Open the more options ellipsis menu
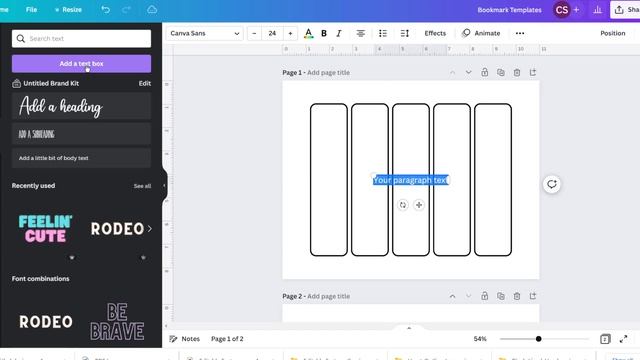The height and width of the screenshot is (360, 640). coord(520,33)
